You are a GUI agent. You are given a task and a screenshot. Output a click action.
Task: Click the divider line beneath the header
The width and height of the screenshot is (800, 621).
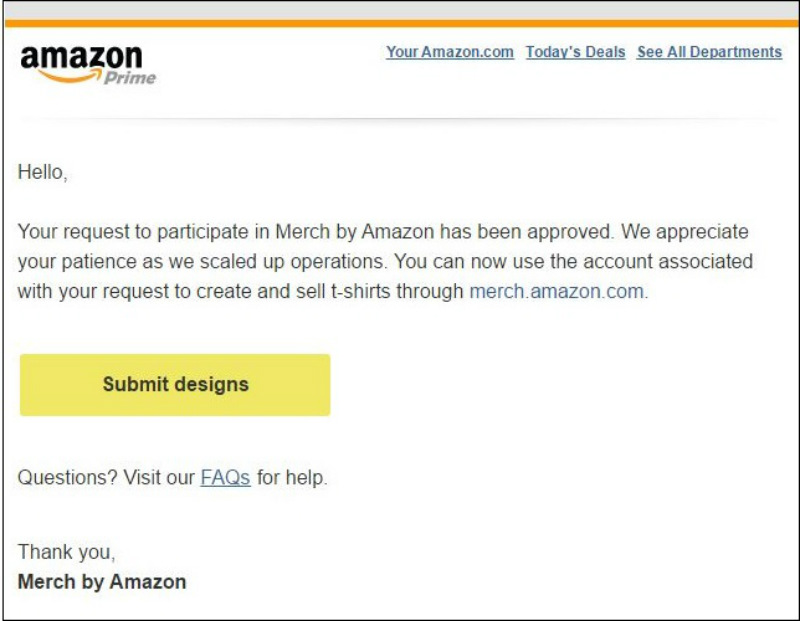click(400, 120)
